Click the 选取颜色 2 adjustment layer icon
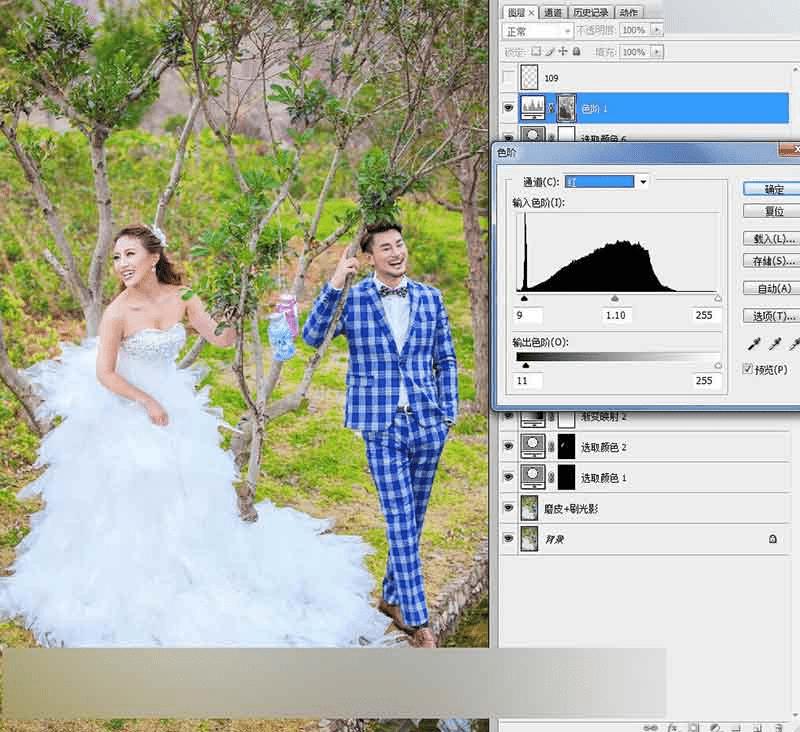This screenshot has height=732, width=800. (531, 446)
